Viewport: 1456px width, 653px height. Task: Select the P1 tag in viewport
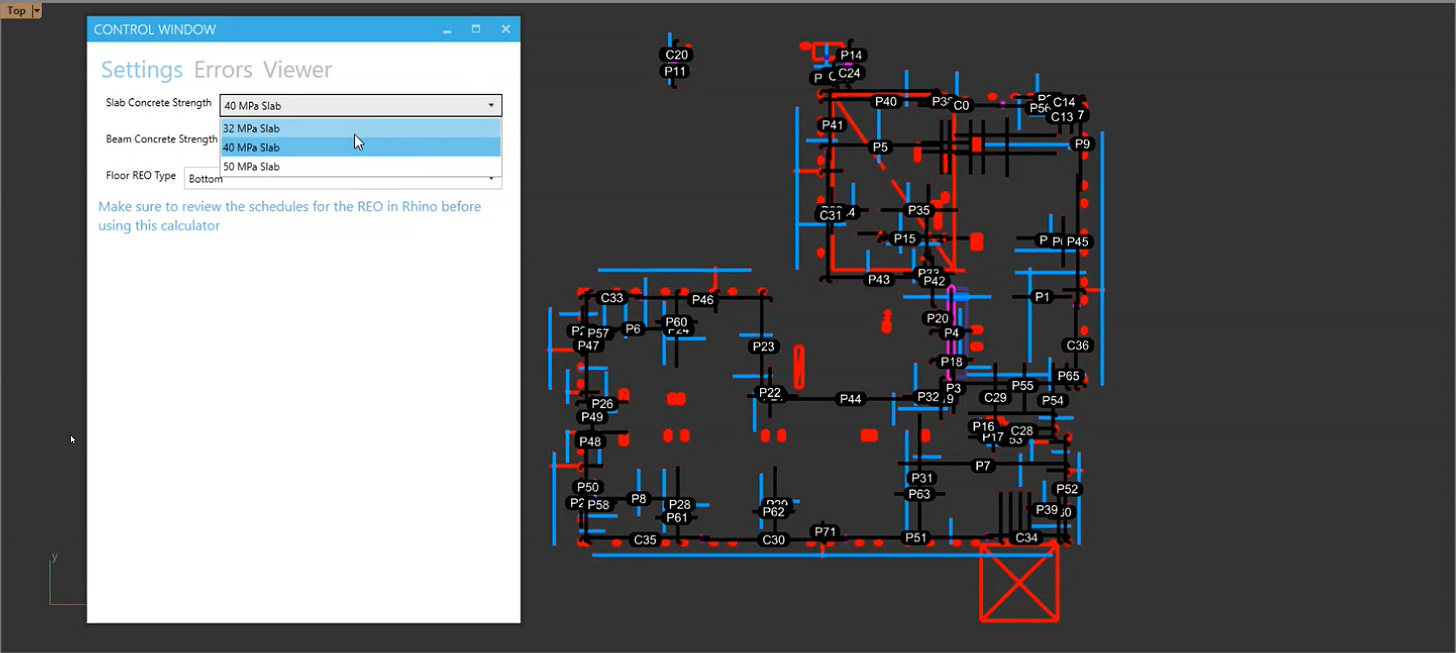[x=1043, y=297]
